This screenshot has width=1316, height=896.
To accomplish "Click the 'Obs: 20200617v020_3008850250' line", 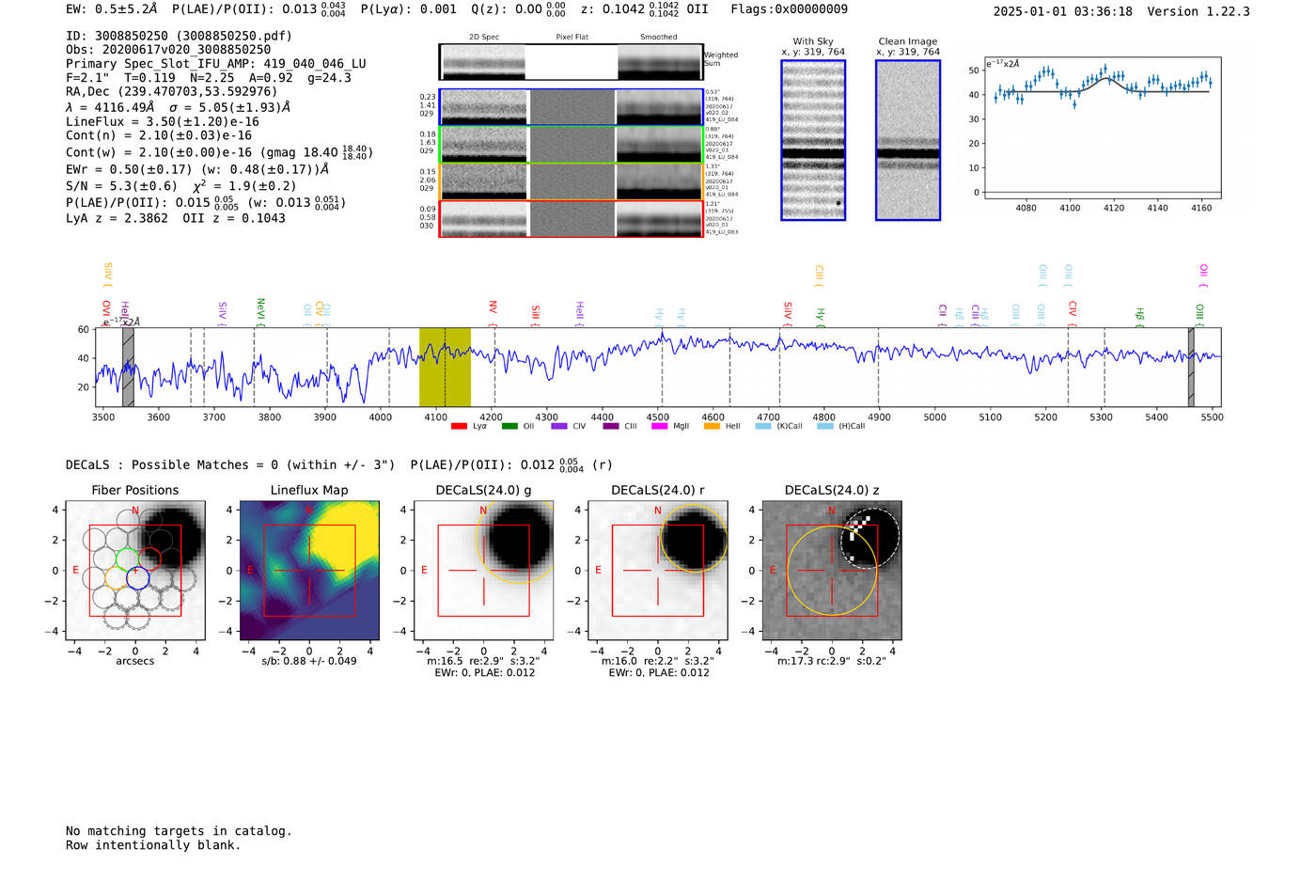I will click(168, 50).
